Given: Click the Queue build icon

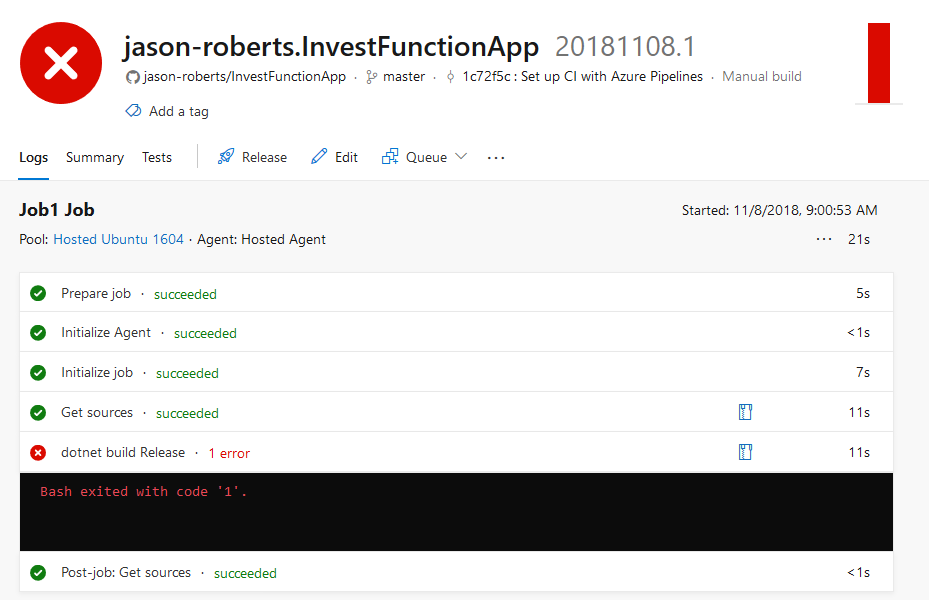Looking at the screenshot, I should click(387, 156).
